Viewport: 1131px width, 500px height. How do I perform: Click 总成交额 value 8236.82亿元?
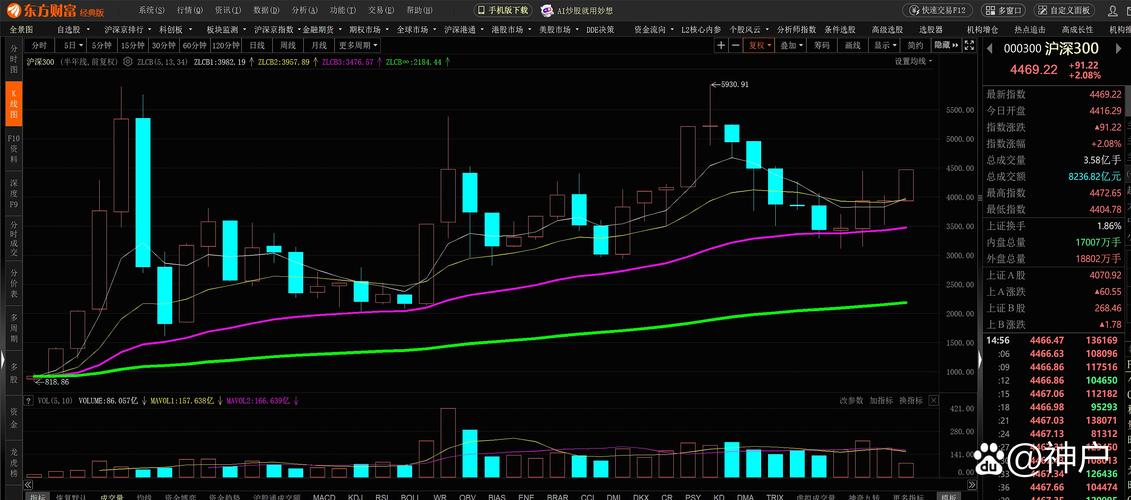point(1093,176)
